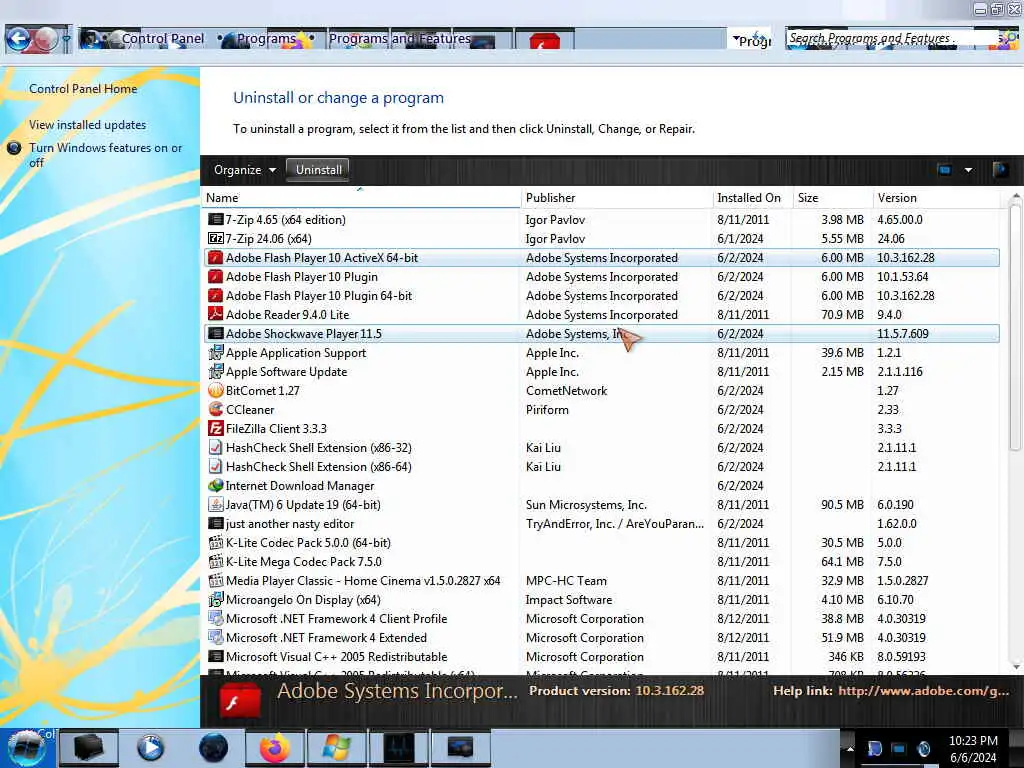Click the Forward navigation button
1024x768 pixels.
click(46, 39)
